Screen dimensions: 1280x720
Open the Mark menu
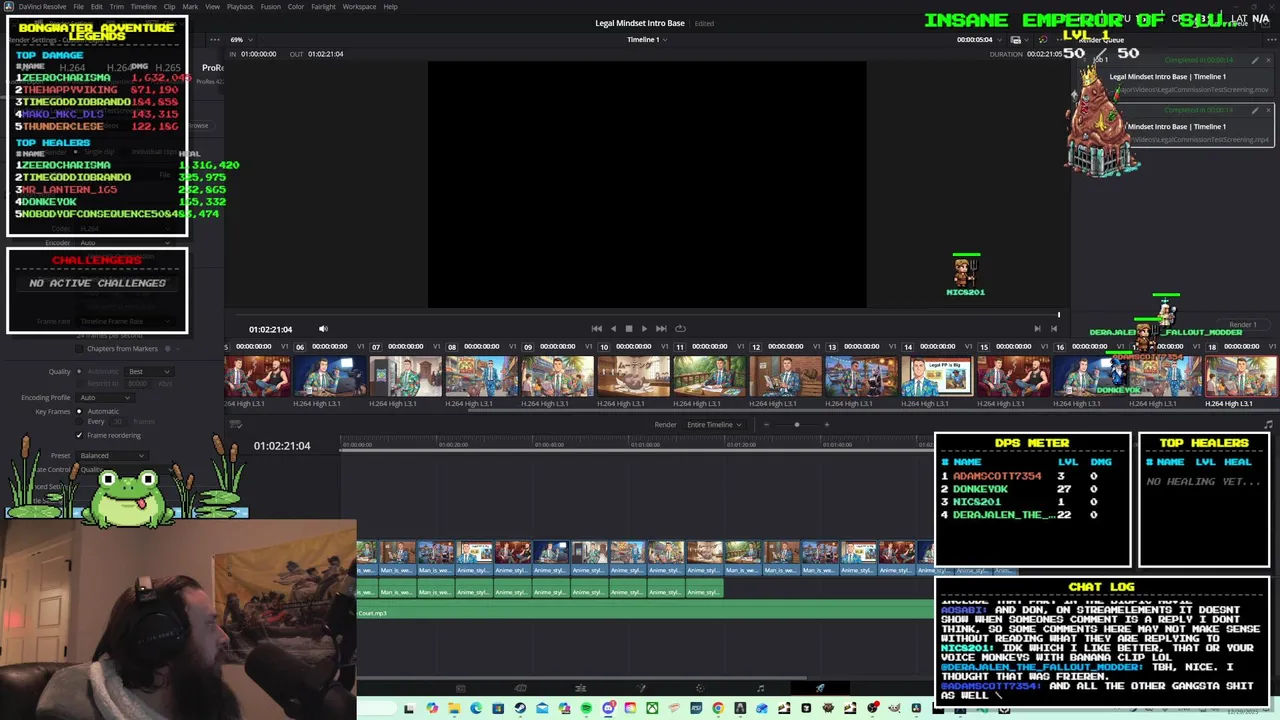[x=190, y=7]
